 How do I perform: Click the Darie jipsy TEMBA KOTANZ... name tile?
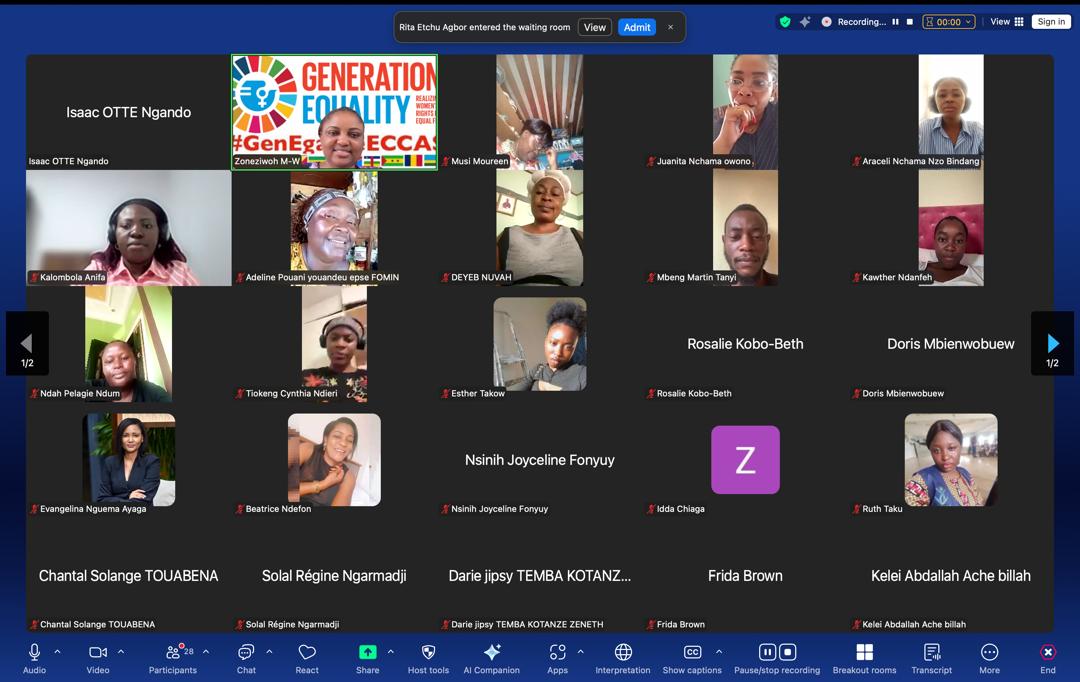pyautogui.click(x=540, y=575)
